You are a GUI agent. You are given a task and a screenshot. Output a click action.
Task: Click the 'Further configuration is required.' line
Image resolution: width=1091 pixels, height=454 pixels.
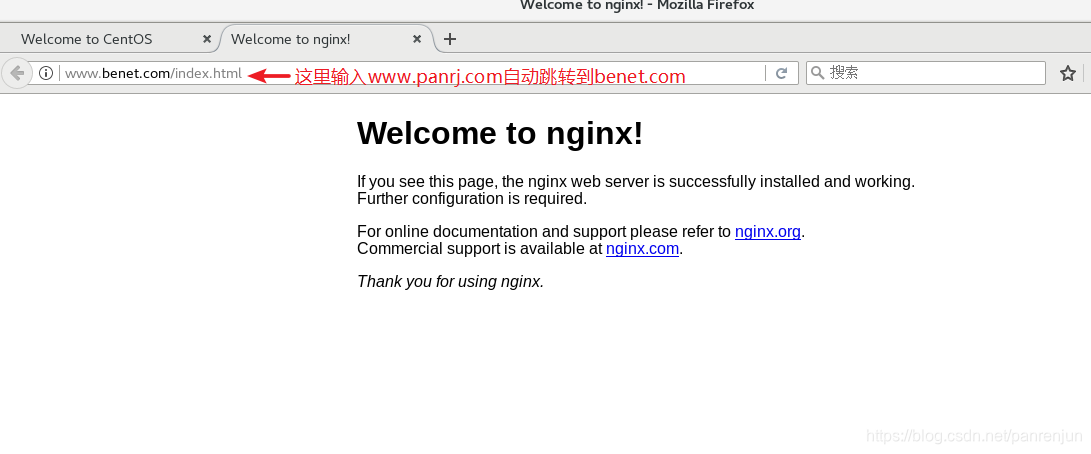pyautogui.click(x=472, y=198)
